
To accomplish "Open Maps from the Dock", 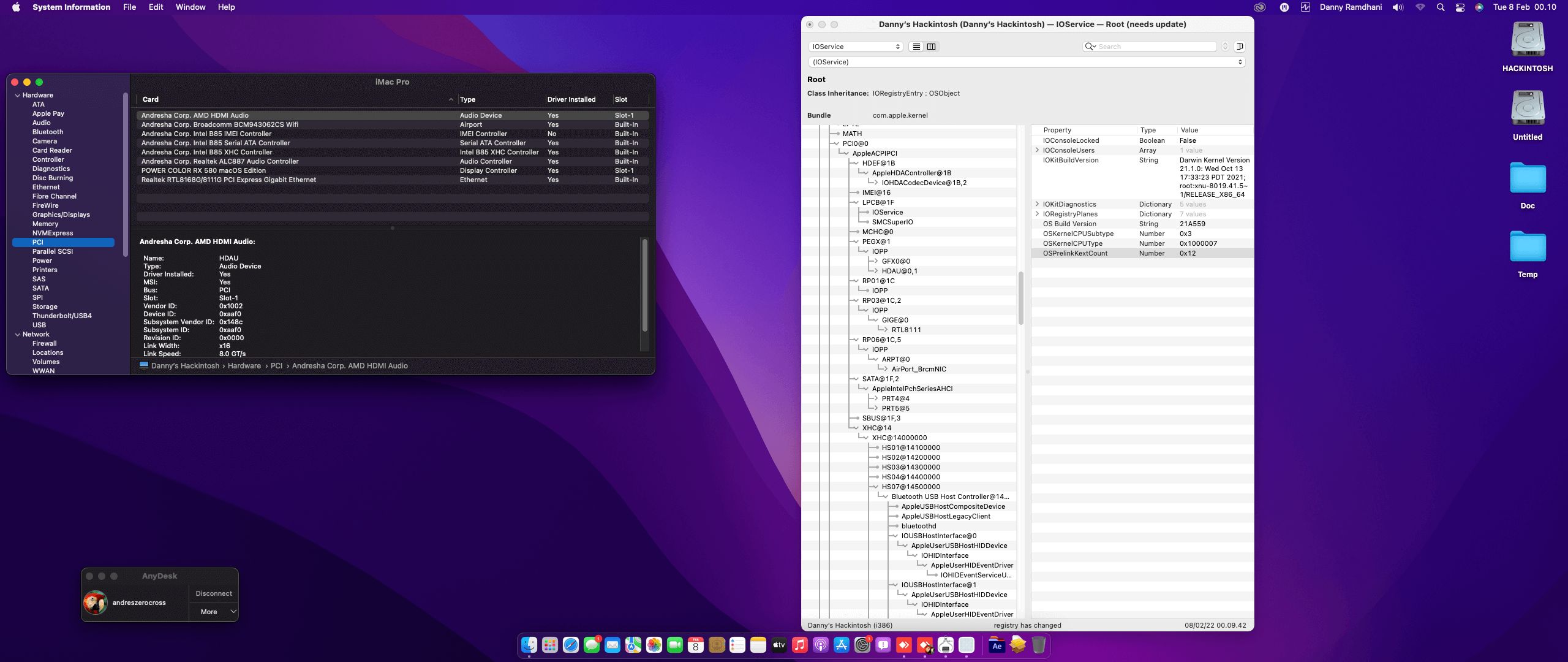I will point(633,645).
